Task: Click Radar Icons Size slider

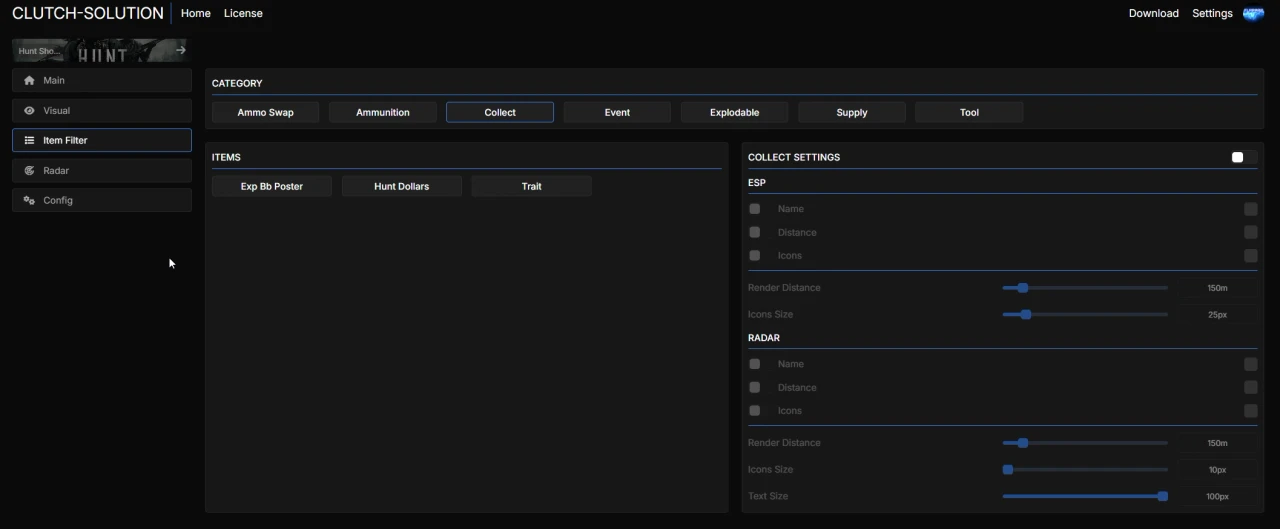Action: (x=1085, y=469)
